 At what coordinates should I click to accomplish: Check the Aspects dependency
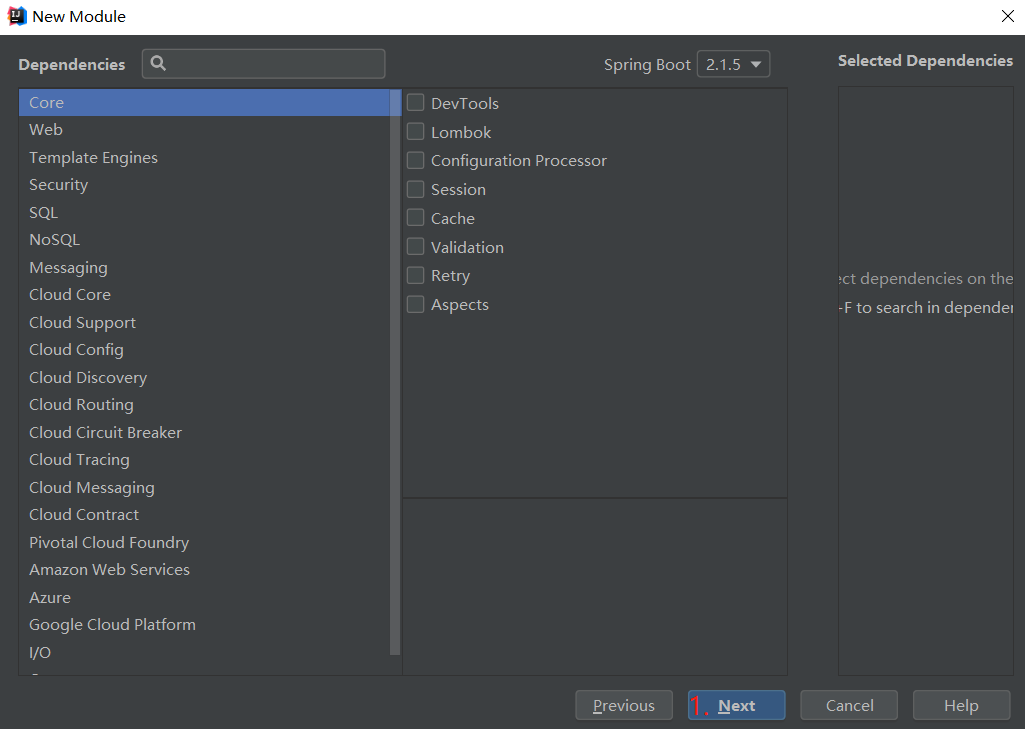click(416, 305)
